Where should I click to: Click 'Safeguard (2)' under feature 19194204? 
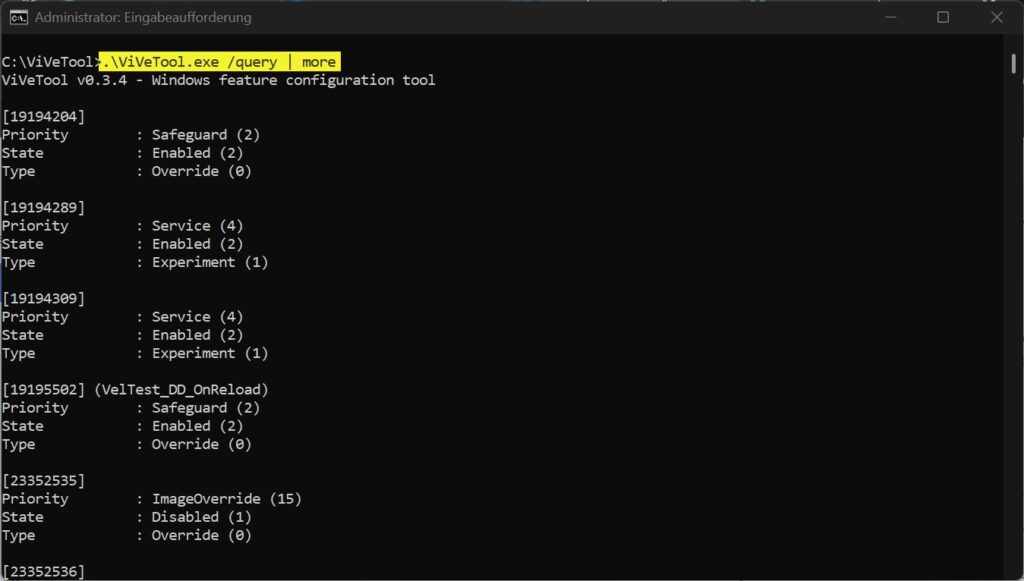coord(206,135)
